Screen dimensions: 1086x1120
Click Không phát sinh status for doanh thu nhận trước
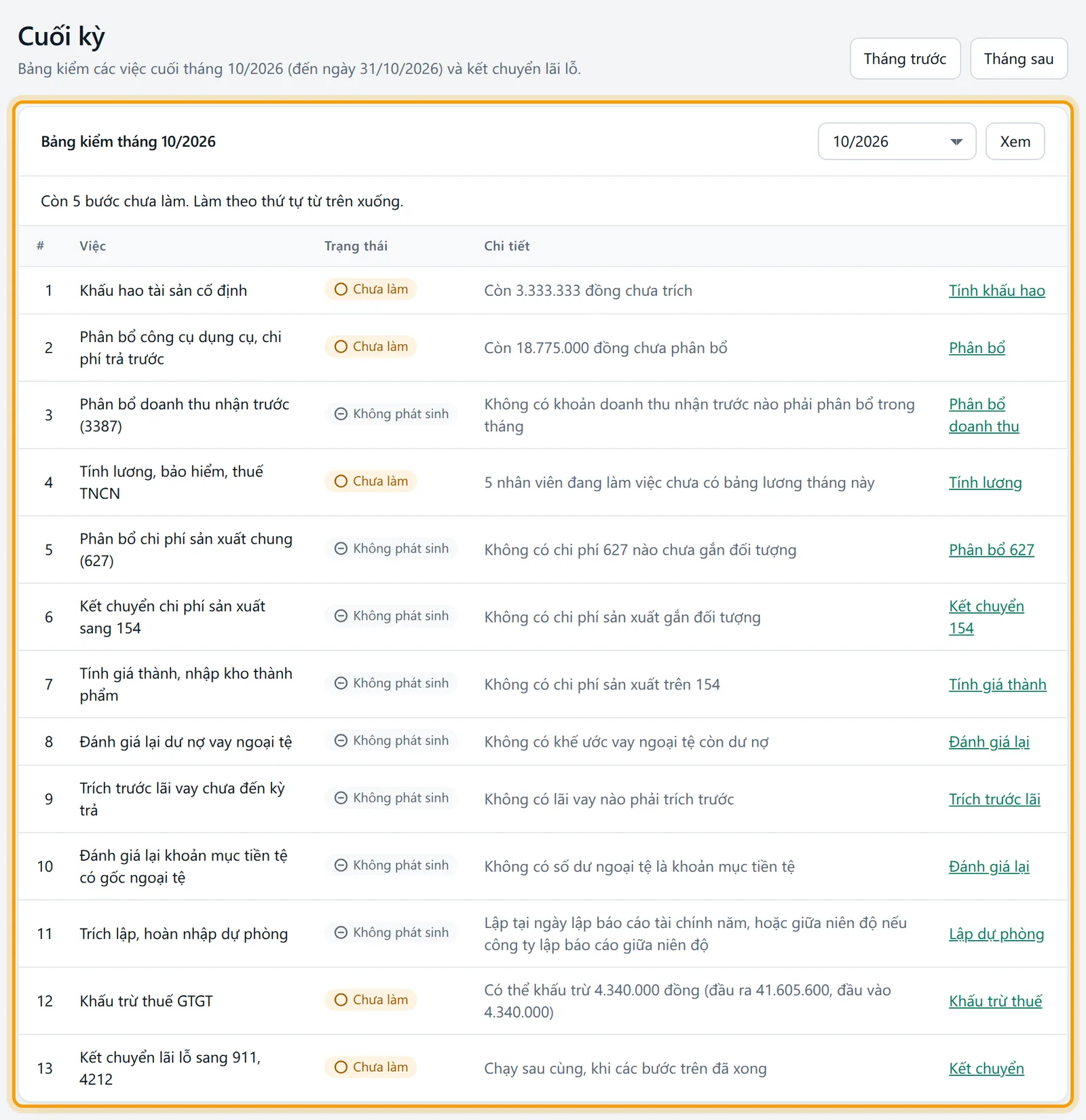391,413
